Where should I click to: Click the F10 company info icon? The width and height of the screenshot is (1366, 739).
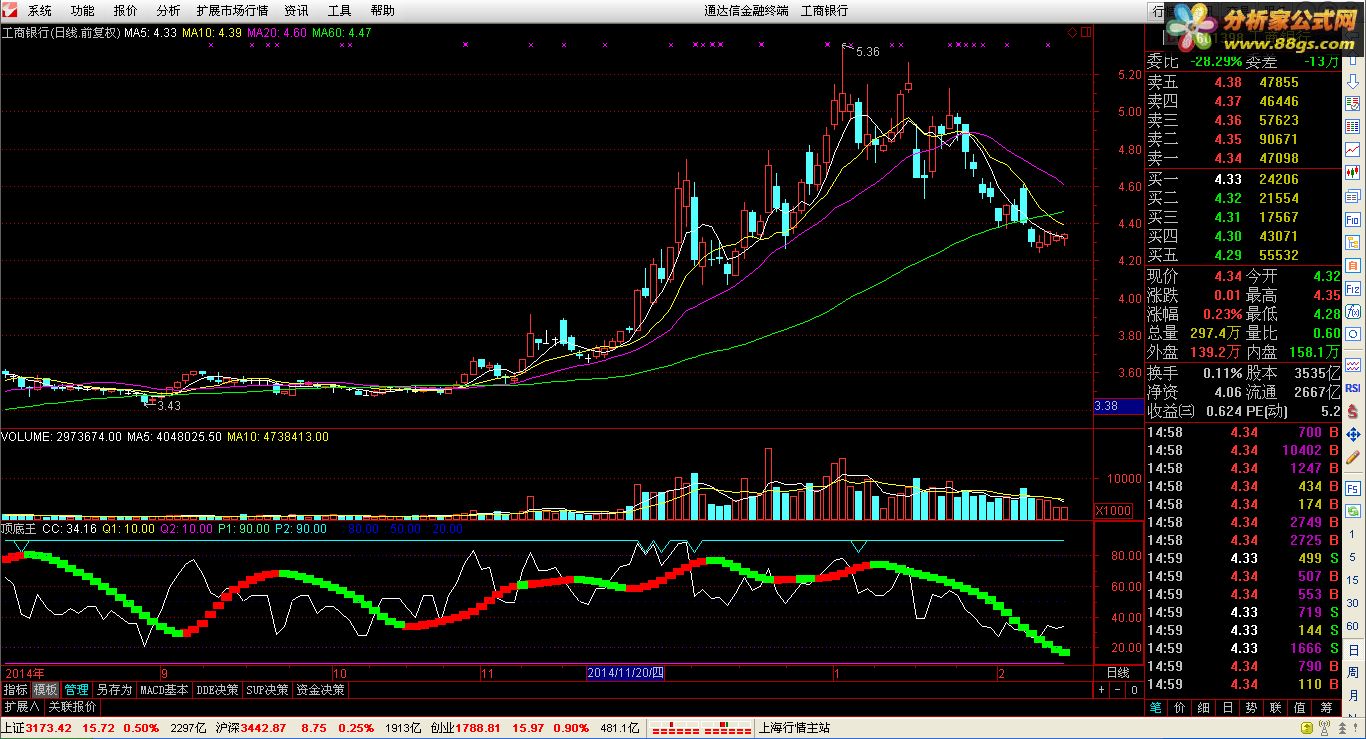click(1352, 220)
